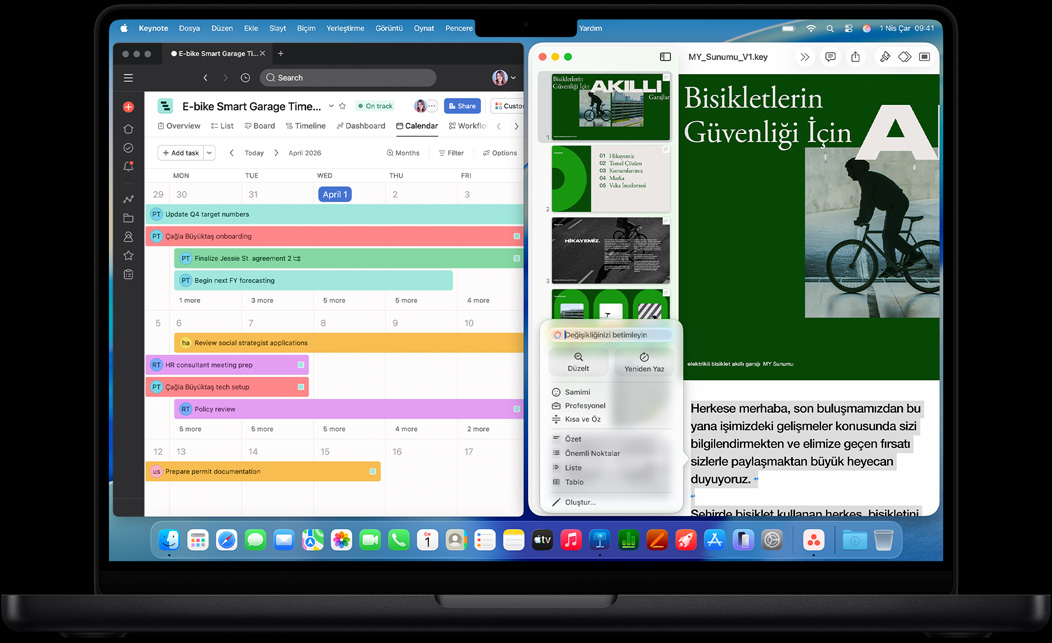Open the Oynat menu in the menu bar

pyautogui.click(x=423, y=28)
